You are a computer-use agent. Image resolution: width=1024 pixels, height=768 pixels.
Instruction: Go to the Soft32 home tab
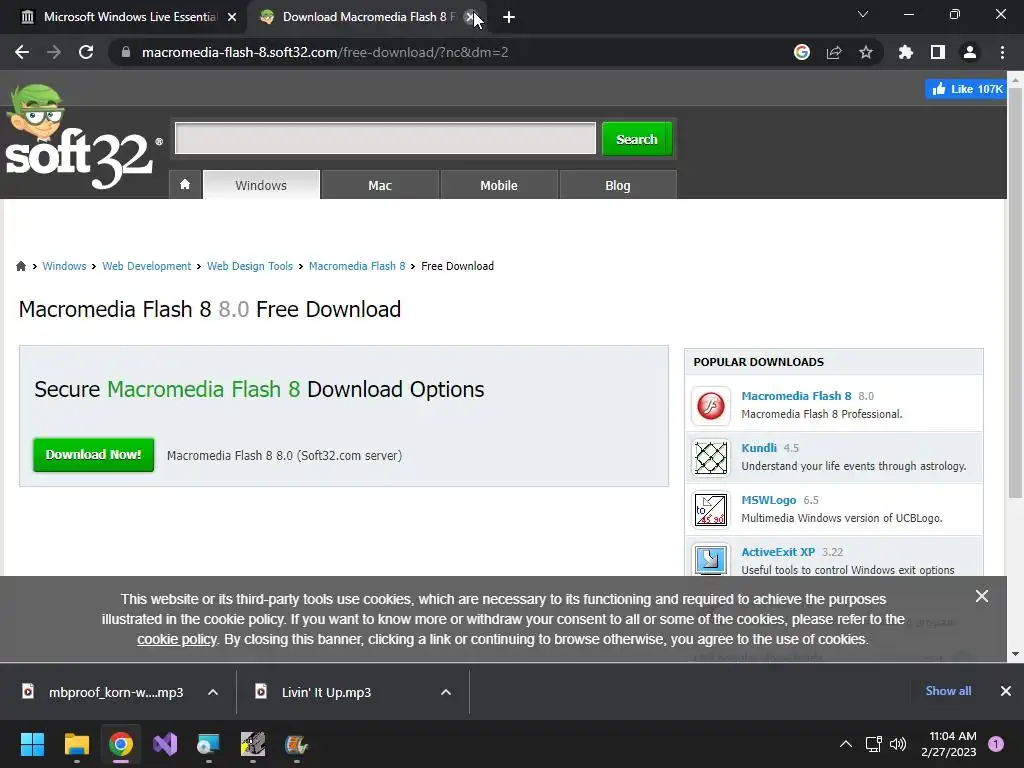coord(185,185)
